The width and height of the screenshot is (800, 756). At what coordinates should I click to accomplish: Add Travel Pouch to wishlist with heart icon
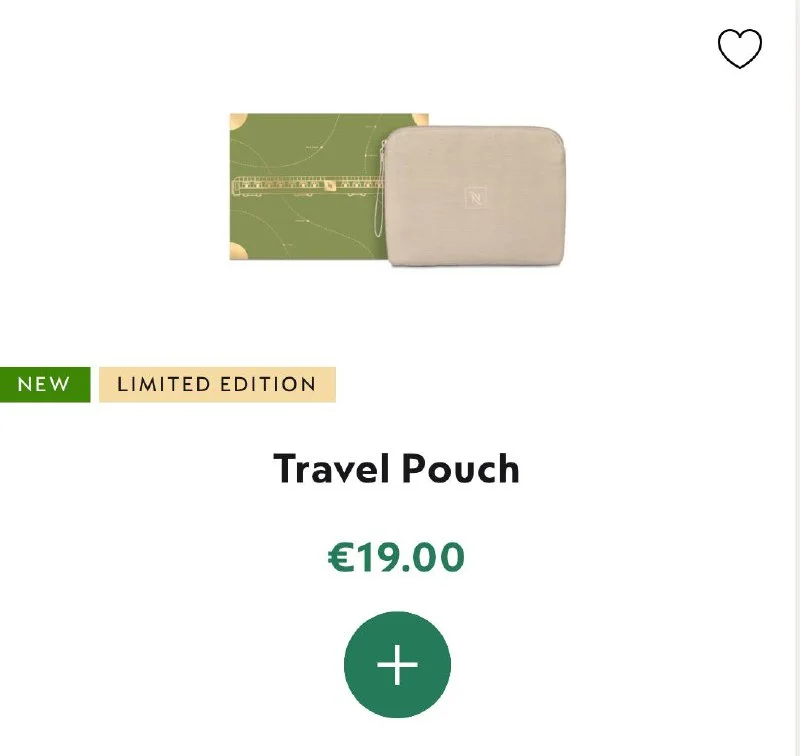point(740,48)
